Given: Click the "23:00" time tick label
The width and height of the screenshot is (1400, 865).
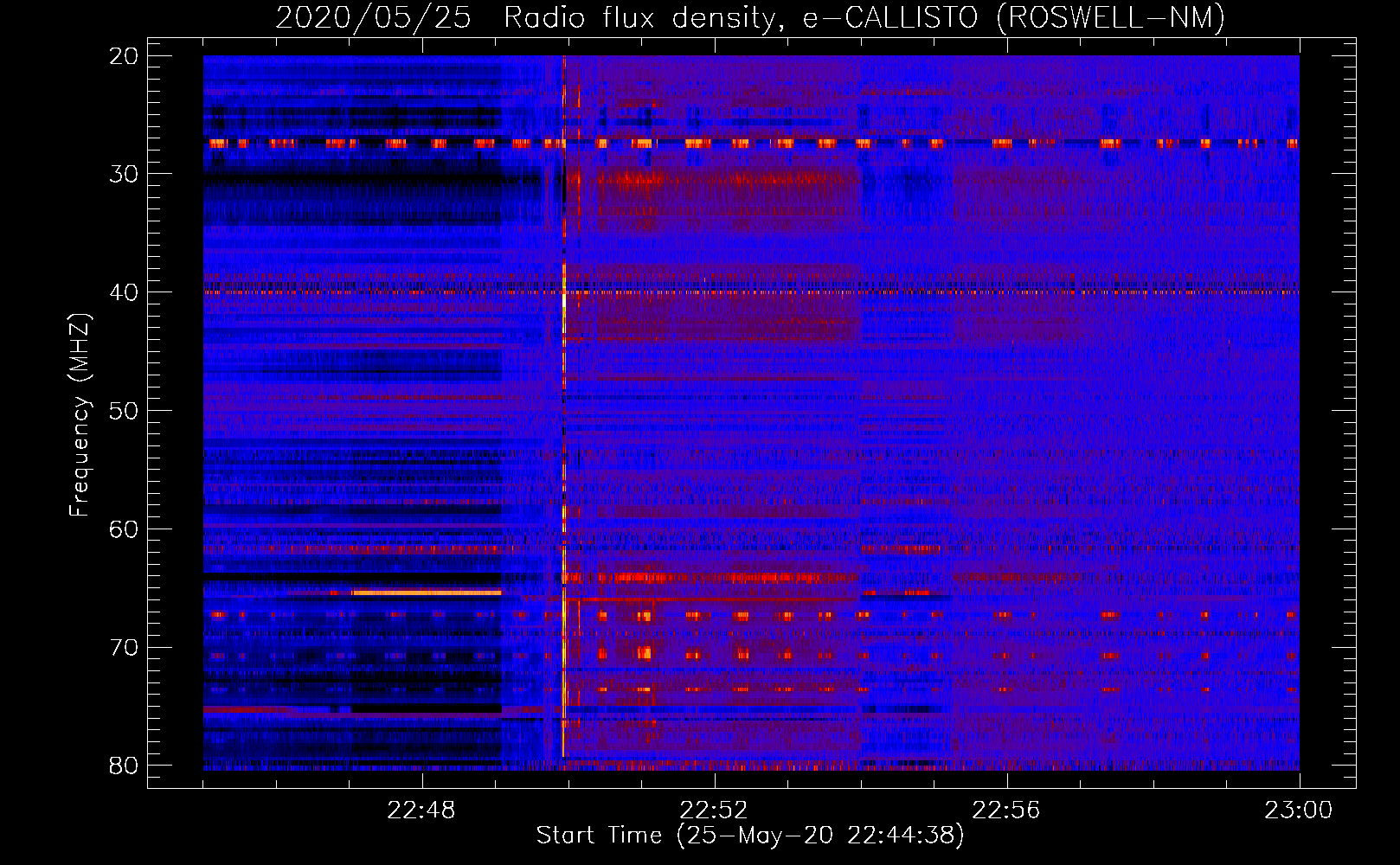Looking at the screenshot, I should point(1299,811).
